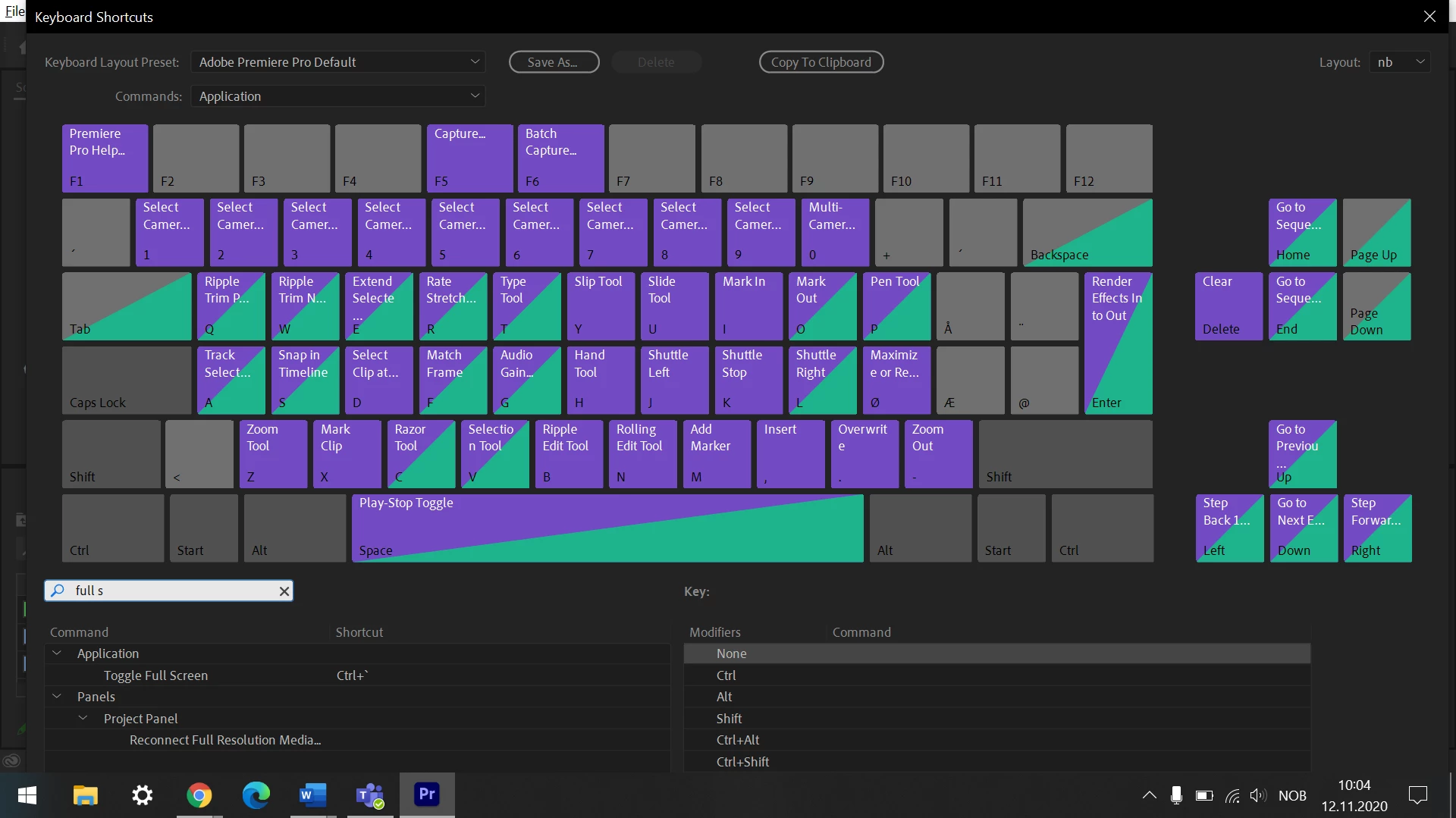
Task: Check the battery status icon
Action: tap(1204, 795)
